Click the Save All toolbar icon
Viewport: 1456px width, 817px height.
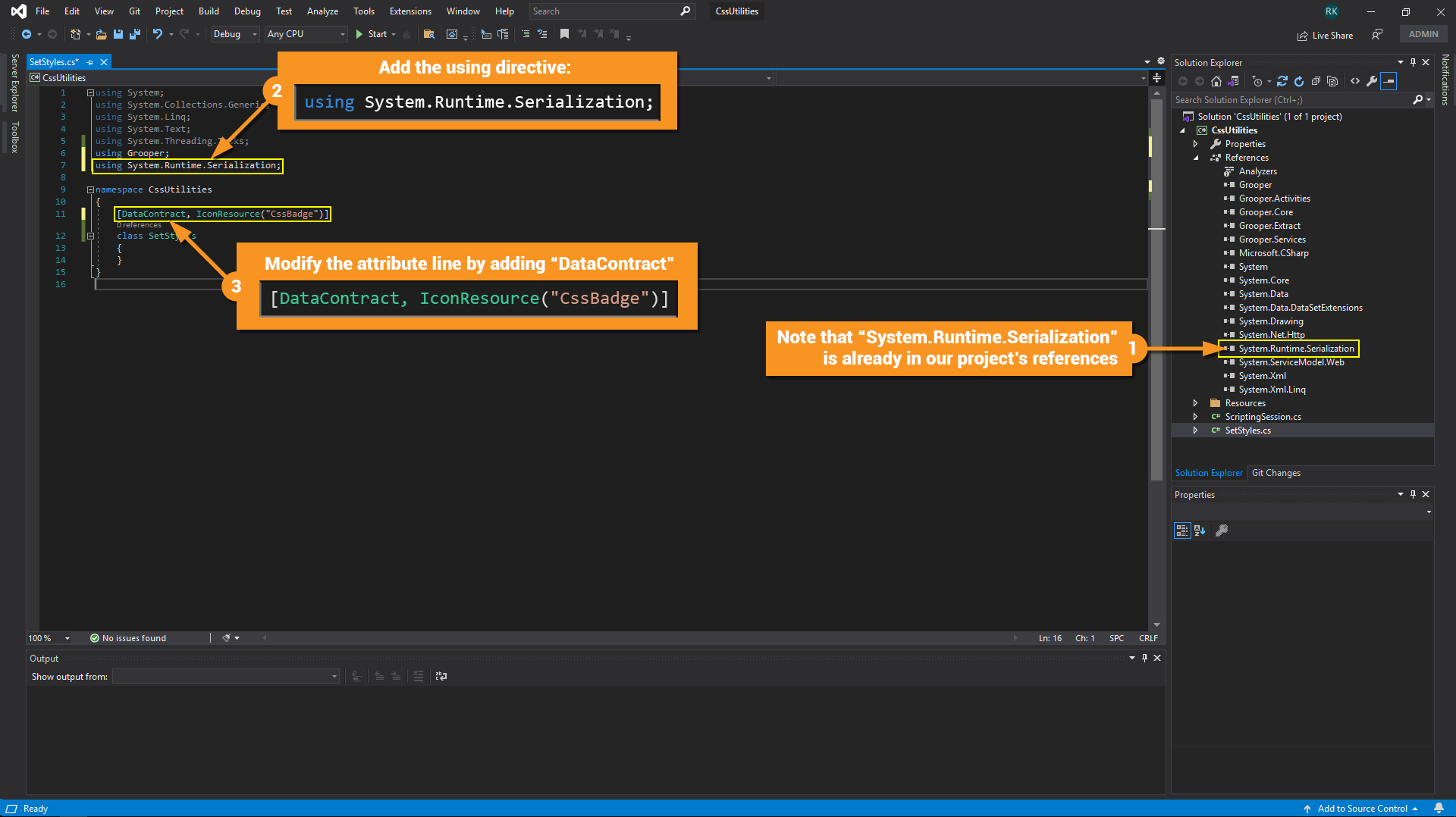[x=135, y=34]
